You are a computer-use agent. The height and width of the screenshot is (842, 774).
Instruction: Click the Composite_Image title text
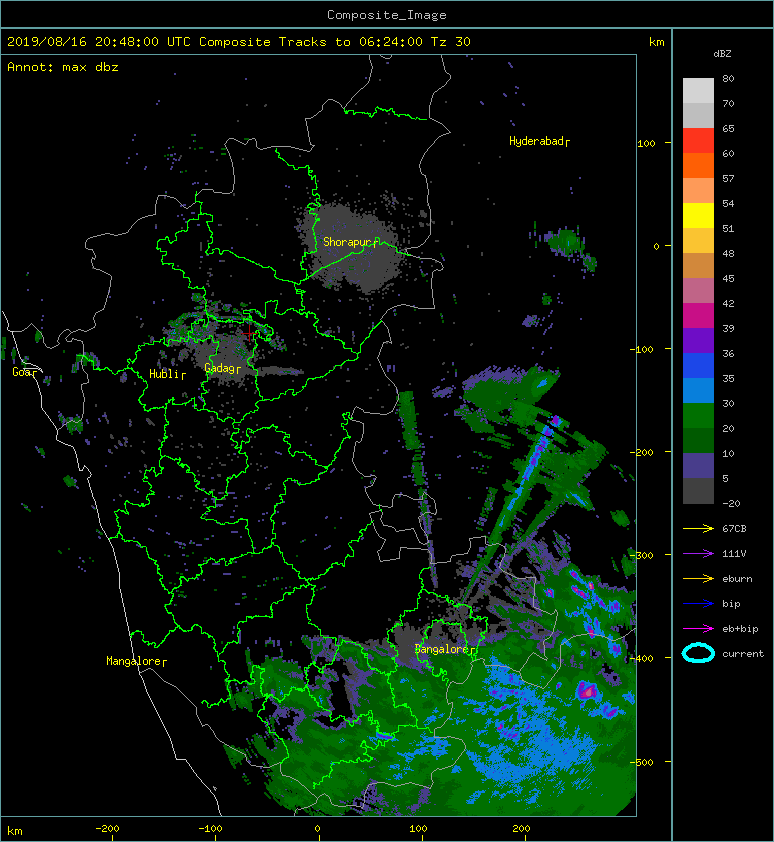387,15
